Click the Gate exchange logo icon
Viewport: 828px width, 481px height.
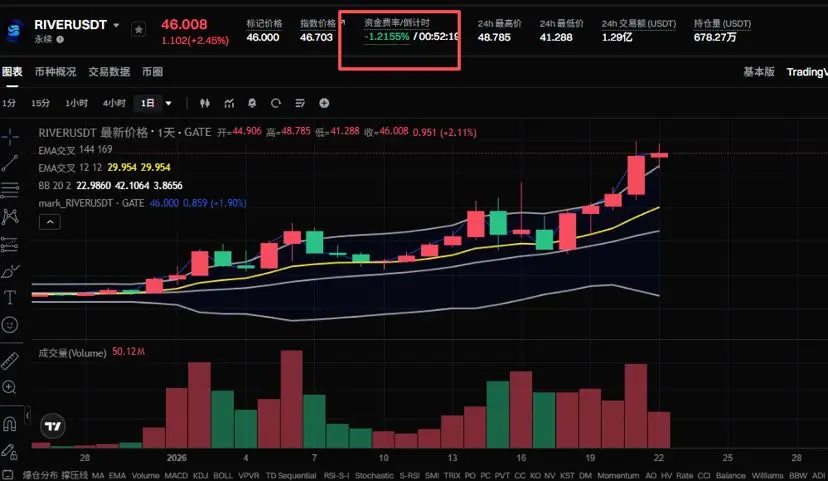click(14, 31)
